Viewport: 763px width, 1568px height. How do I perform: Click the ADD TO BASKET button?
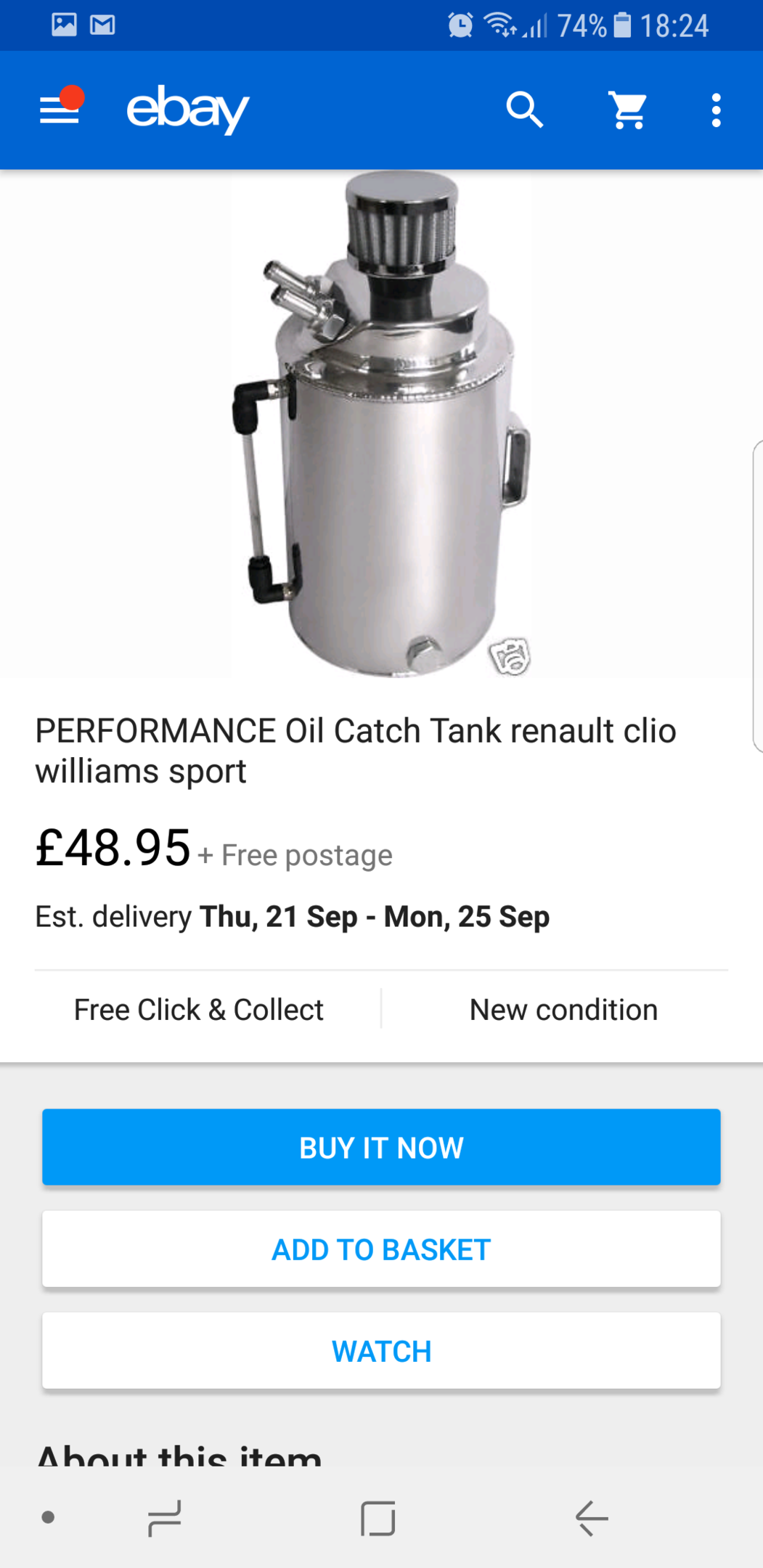[381, 1249]
